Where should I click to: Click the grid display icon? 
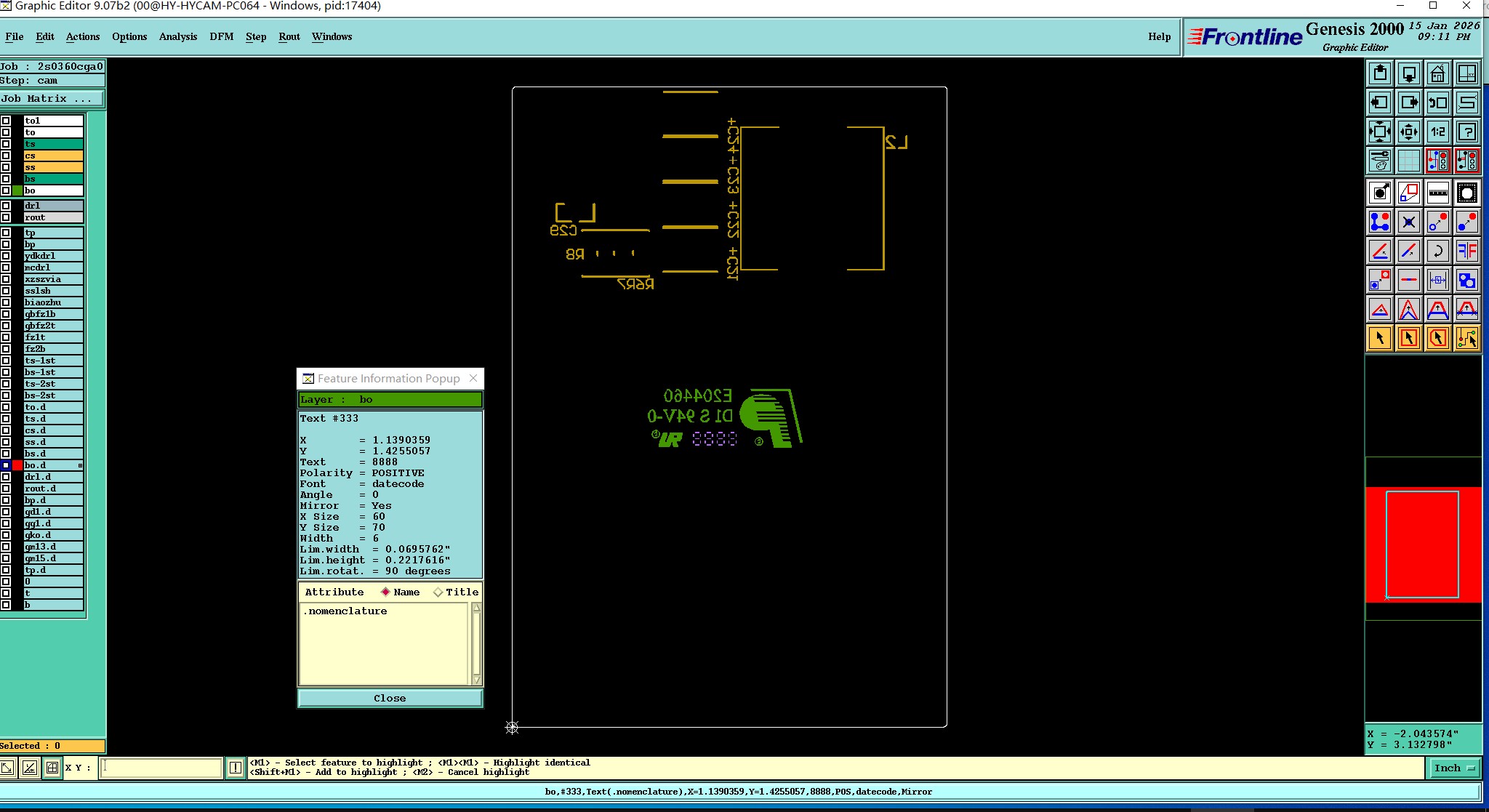point(1408,161)
